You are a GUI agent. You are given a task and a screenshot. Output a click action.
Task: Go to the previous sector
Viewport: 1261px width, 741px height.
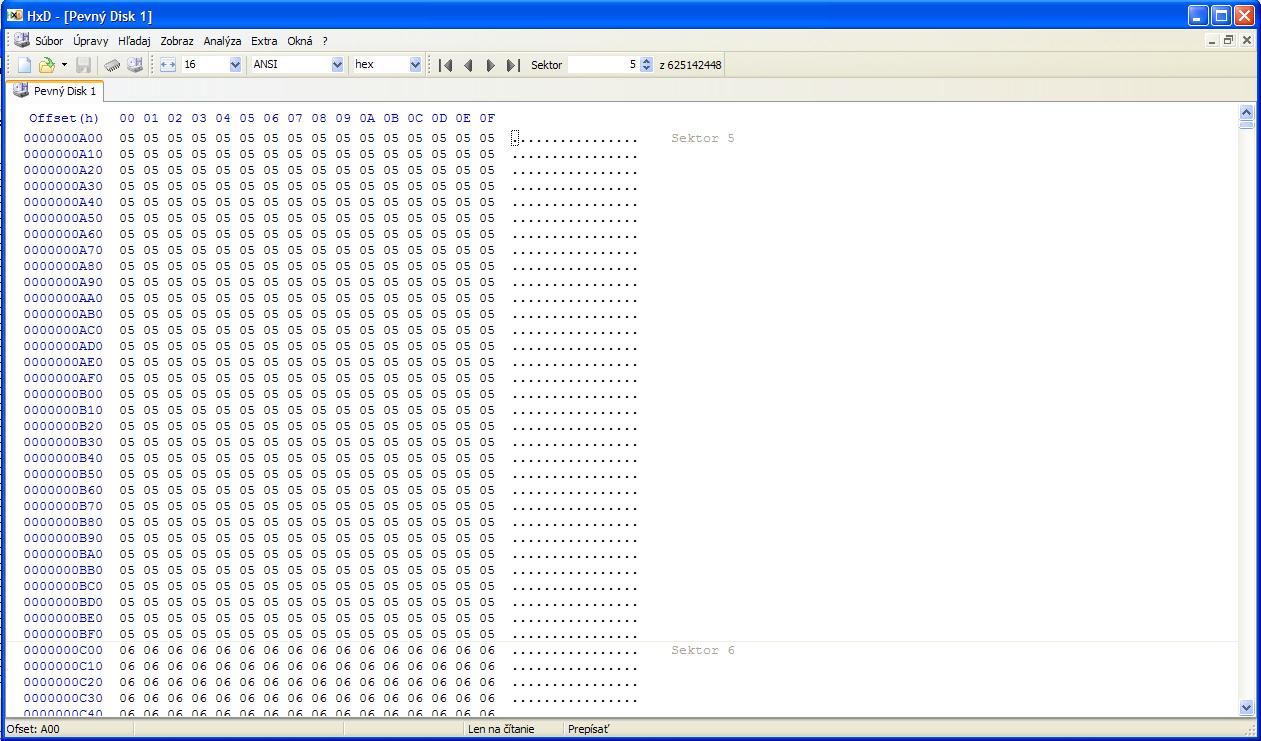pos(468,65)
